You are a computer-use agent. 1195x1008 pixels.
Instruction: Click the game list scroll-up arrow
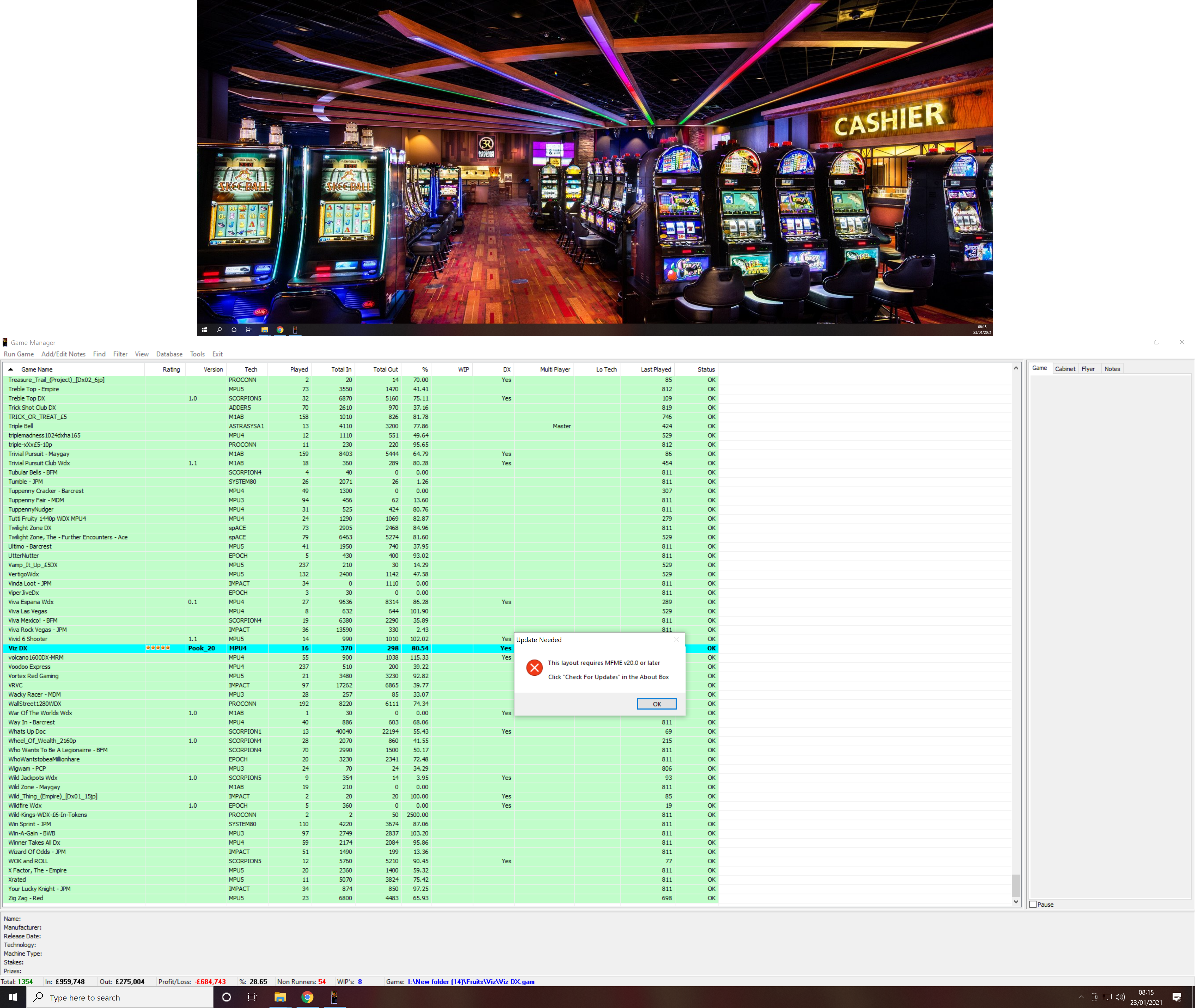coord(1016,369)
